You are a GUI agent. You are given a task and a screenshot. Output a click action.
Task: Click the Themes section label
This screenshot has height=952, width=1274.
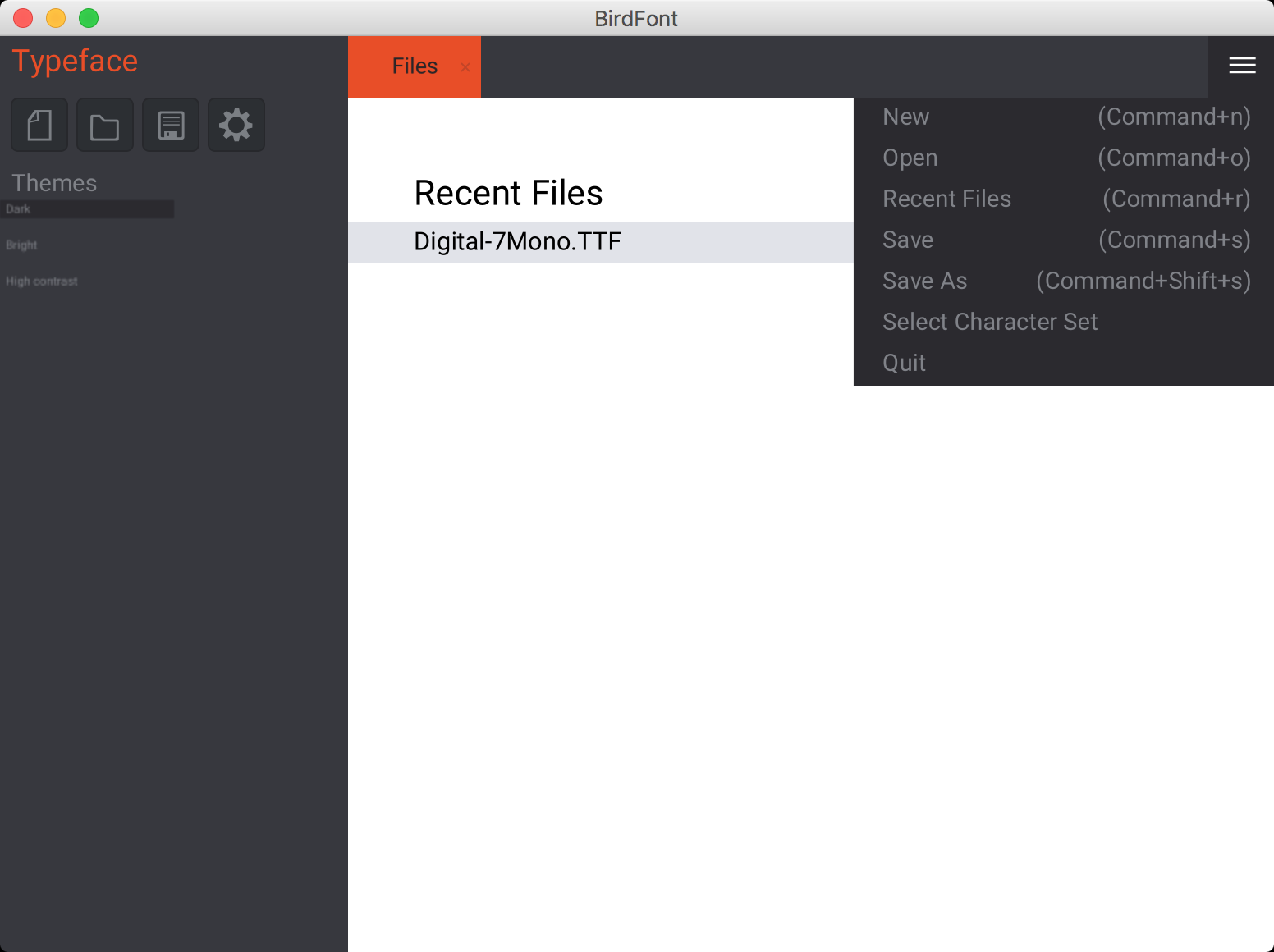[54, 183]
